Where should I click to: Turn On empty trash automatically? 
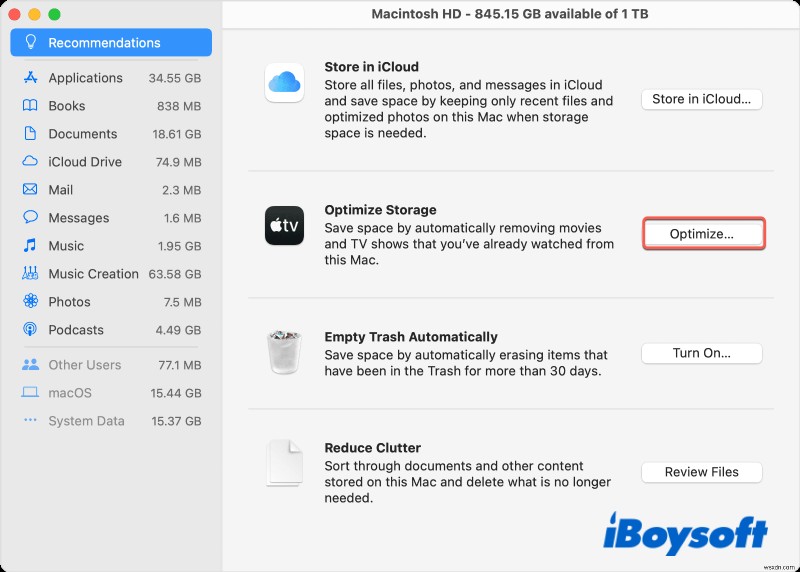tap(702, 353)
